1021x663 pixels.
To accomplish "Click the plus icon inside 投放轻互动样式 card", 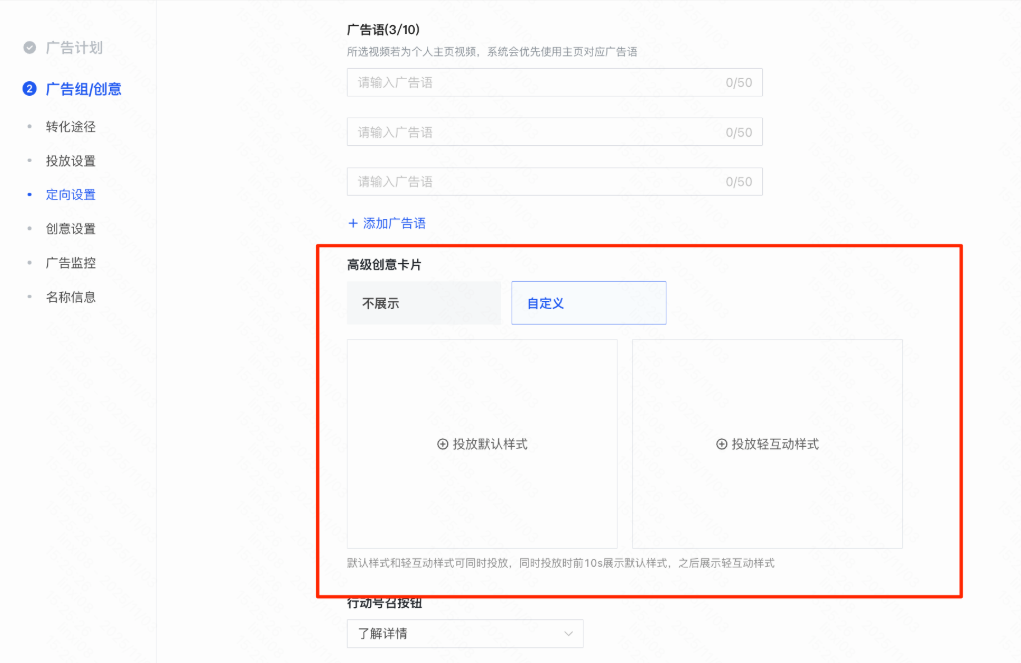I will [720, 443].
